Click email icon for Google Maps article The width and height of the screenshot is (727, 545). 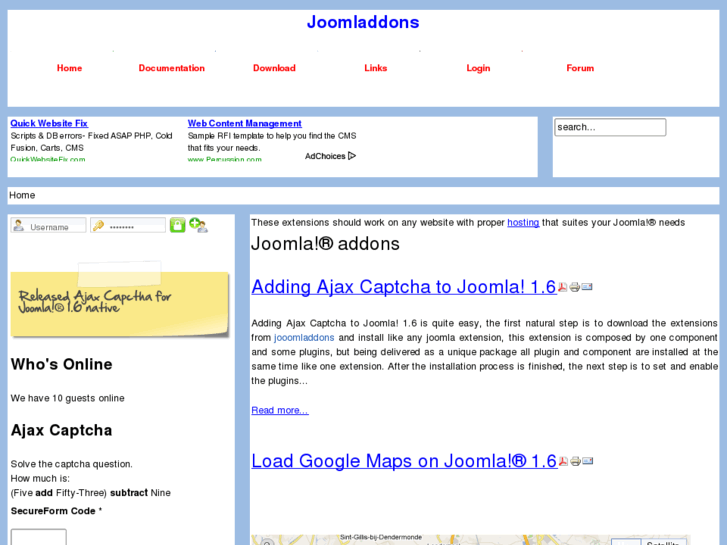tap(587, 461)
